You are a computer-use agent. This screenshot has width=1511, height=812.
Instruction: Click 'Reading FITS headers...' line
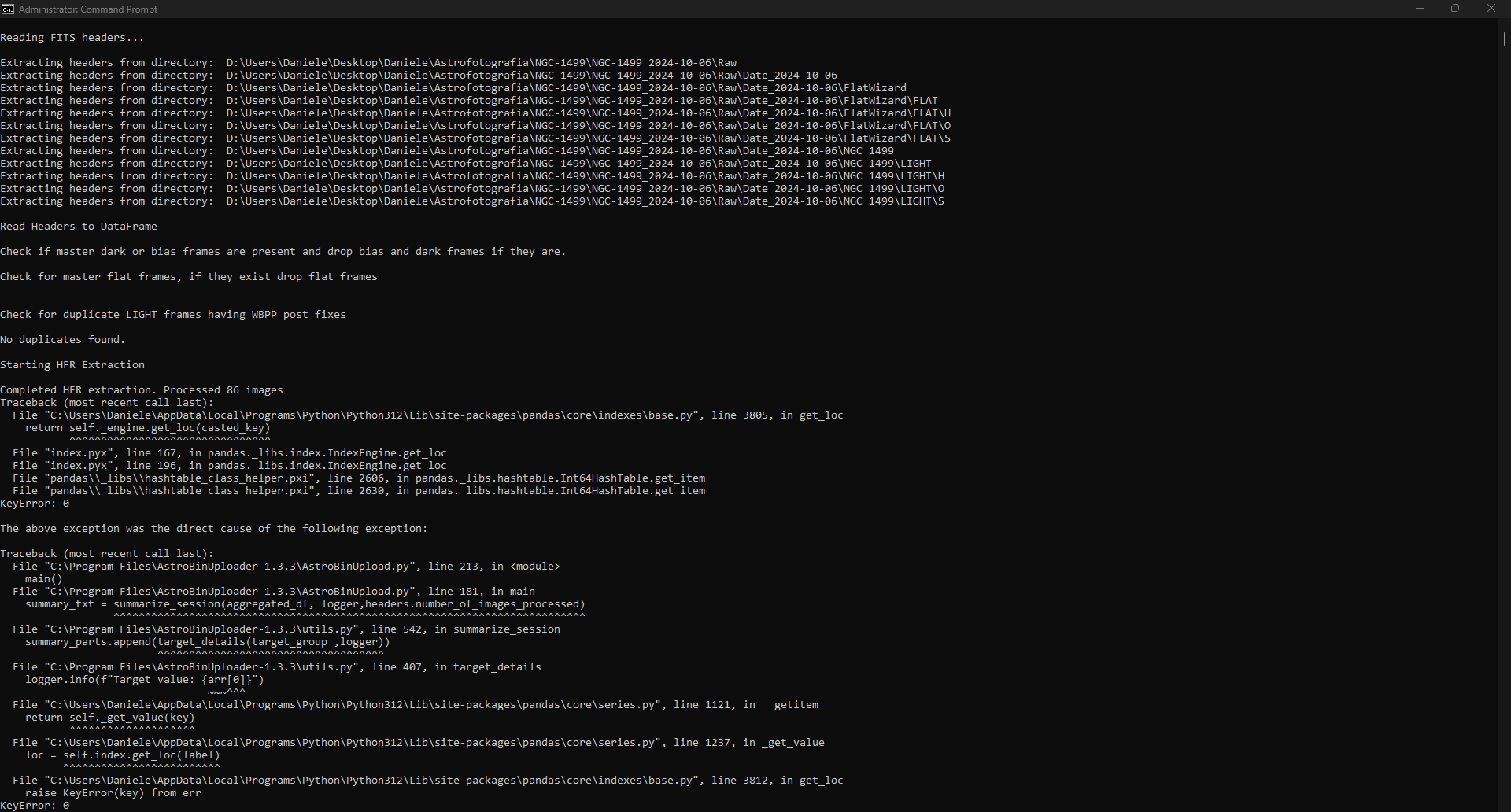tap(72, 38)
